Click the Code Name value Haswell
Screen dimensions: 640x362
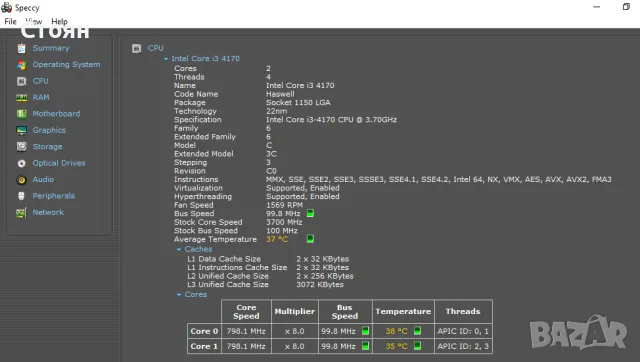pyautogui.click(x=280, y=94)
